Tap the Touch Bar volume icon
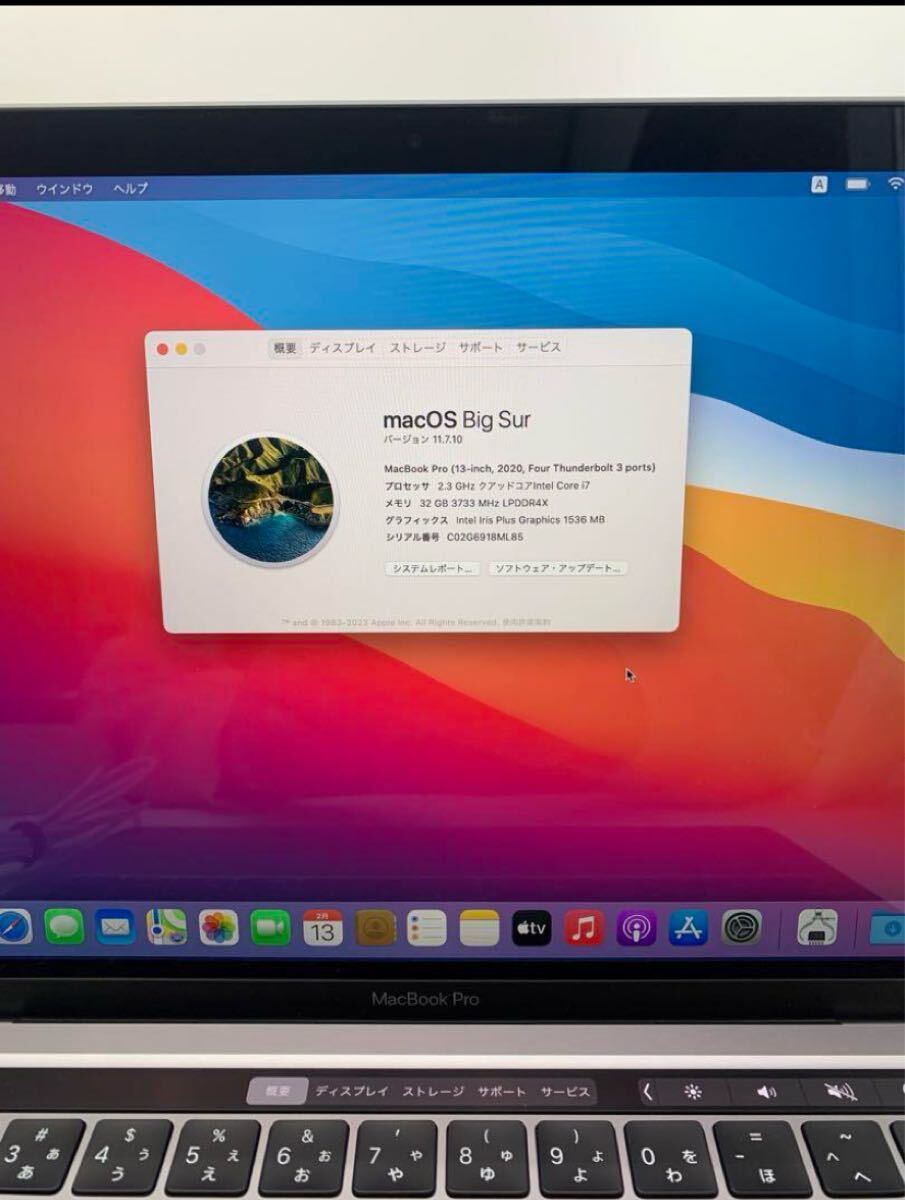The height and width of the screenshot is (1200, 905). [767, 1092]
